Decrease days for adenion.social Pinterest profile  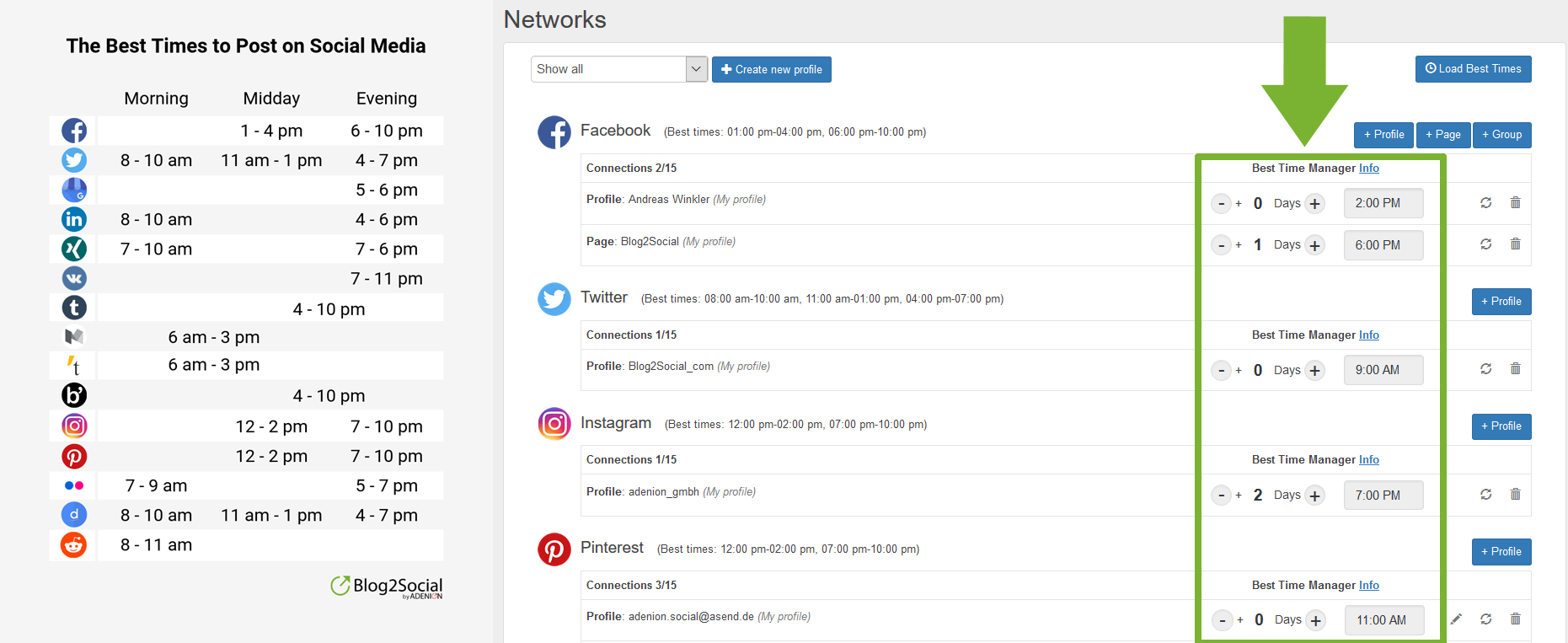coord(1223,620)
